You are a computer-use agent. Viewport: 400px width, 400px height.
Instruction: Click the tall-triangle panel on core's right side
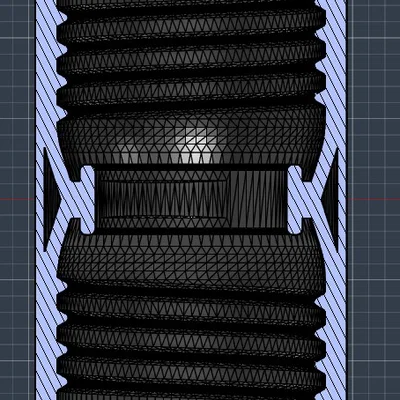(x=258, y=199)
